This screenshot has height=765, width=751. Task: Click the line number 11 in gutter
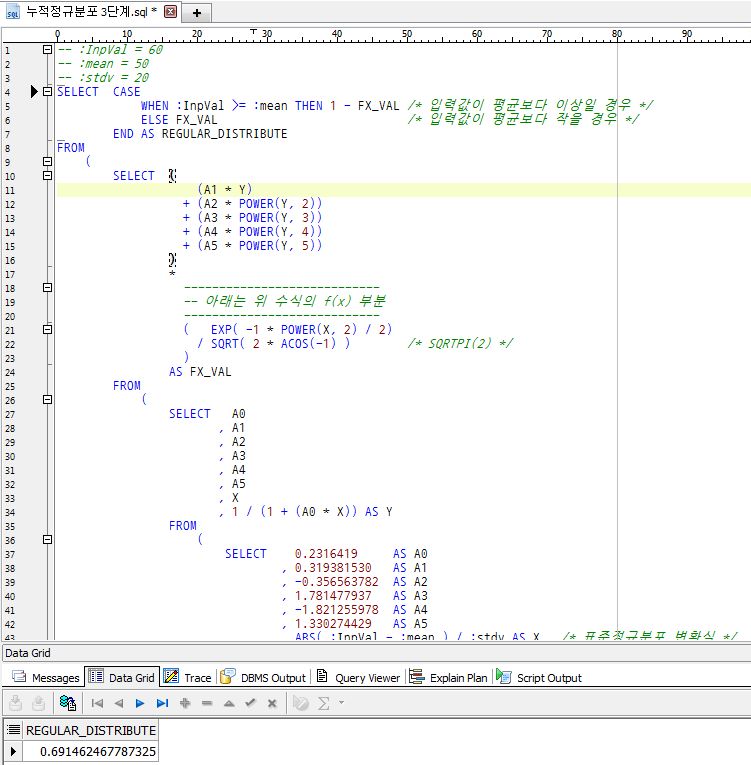point(10,190)
